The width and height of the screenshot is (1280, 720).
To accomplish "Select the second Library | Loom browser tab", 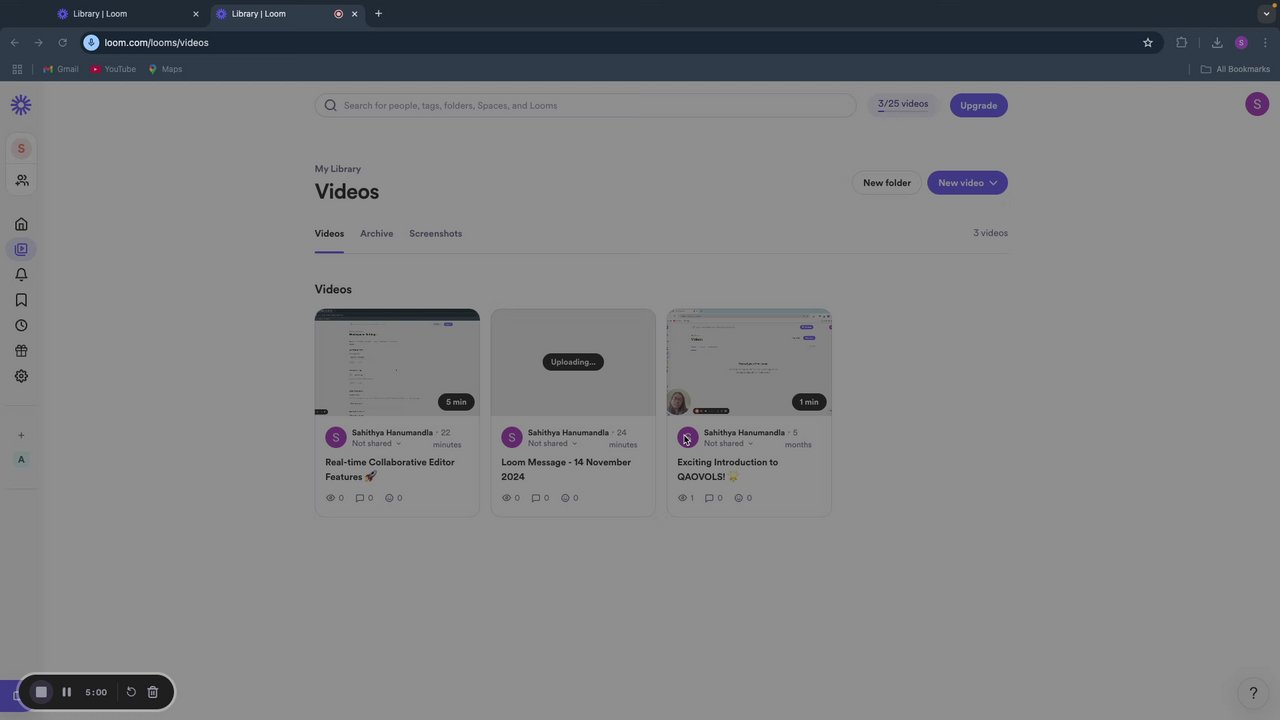I will coord(286,14).
